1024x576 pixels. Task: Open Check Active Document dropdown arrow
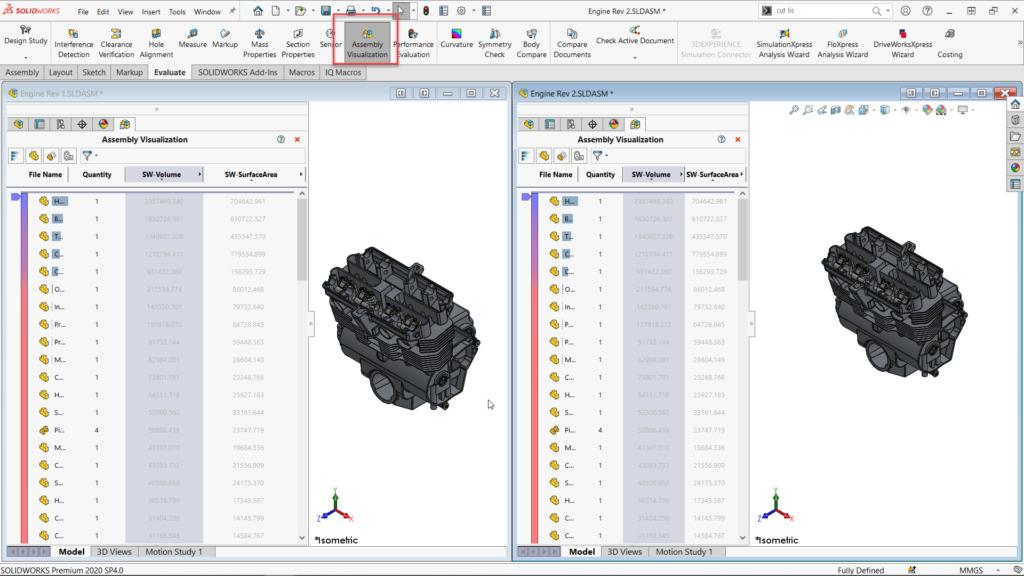(635, 57)
